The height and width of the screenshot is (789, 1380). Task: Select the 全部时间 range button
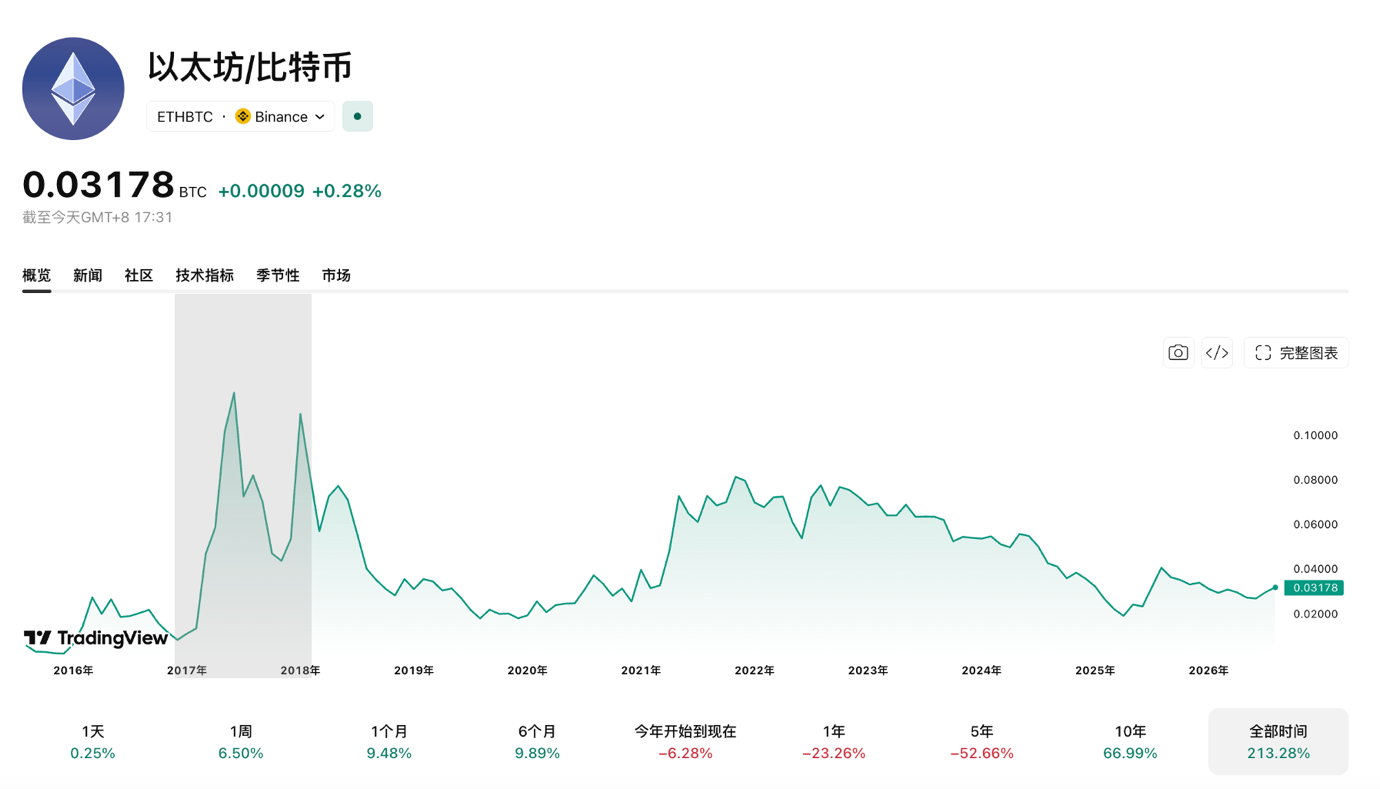tap(1278, 742)
